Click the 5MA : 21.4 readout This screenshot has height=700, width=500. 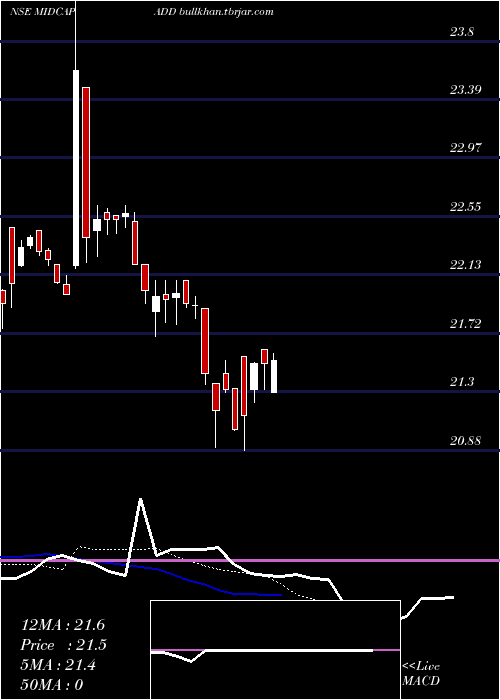tap(58, 665)
